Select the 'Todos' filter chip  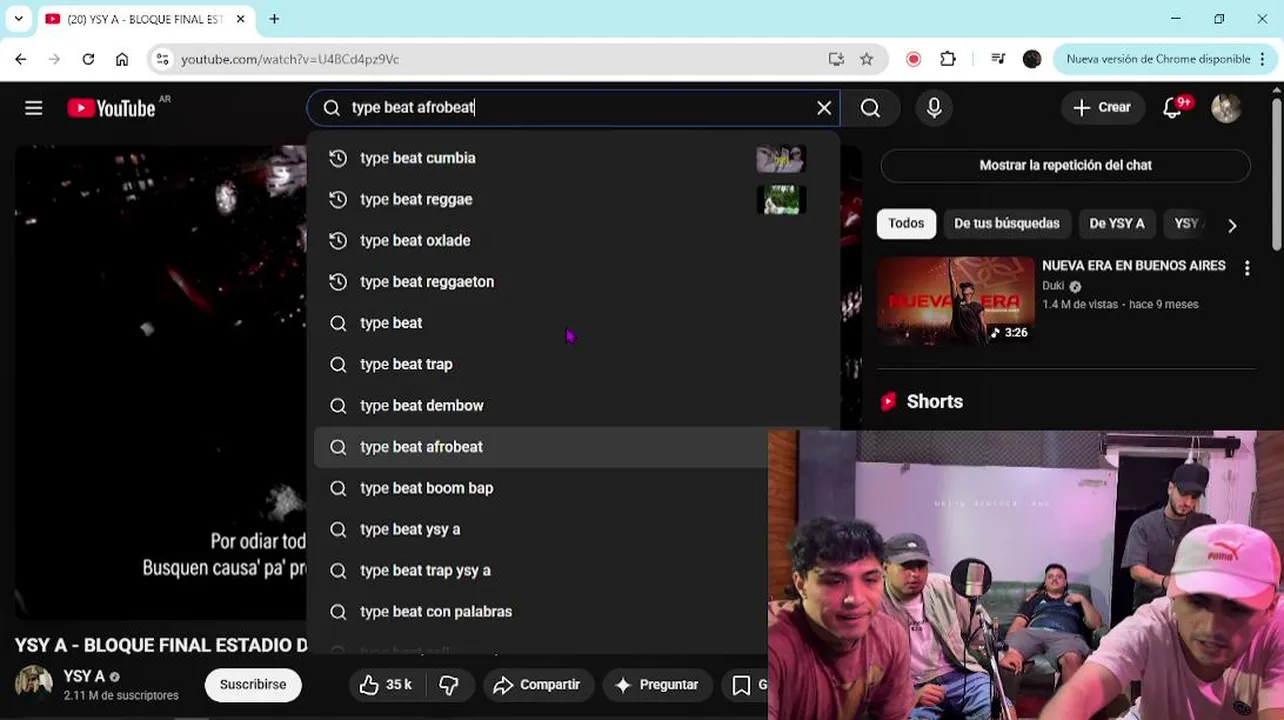pyautogui.click(x=906, y=223)
